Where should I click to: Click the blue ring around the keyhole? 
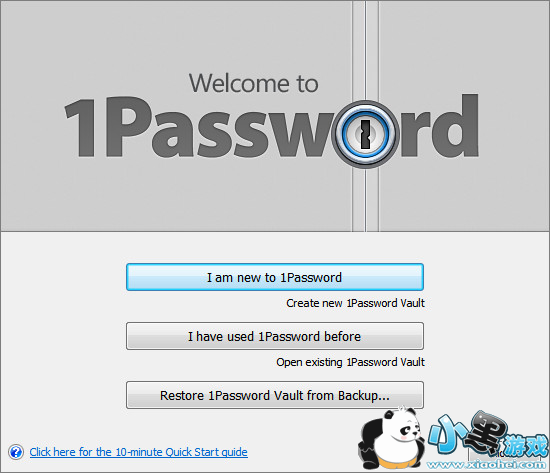point(365,134)
